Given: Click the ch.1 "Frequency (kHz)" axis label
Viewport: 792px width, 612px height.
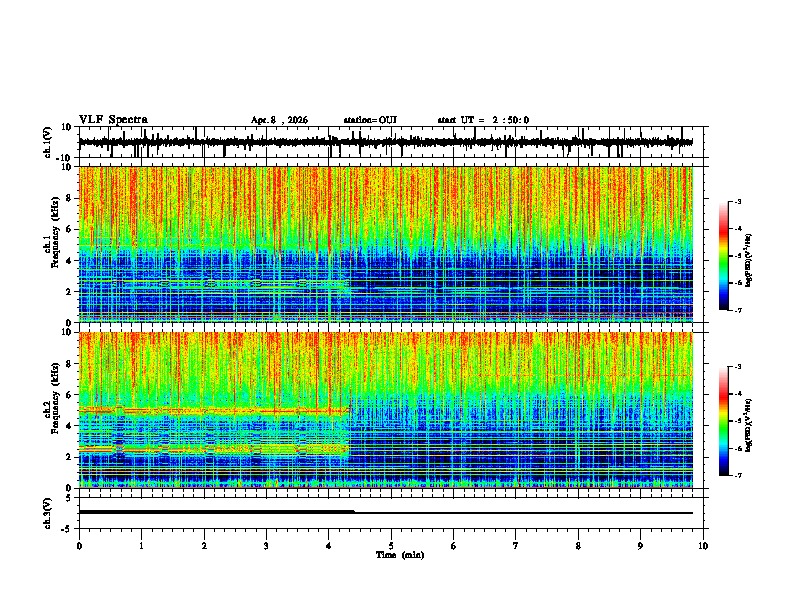Looking at the screenshot, I should point(55,233).
